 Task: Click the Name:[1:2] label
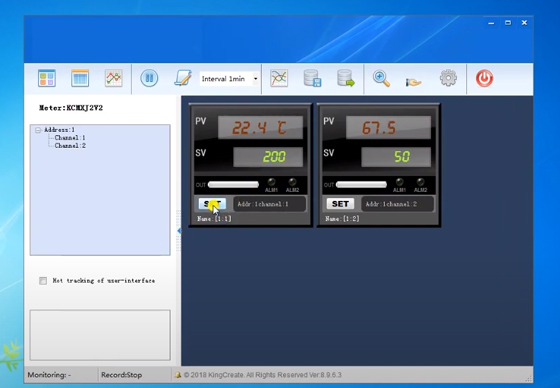pyautogui.click(x=342, y=219)
